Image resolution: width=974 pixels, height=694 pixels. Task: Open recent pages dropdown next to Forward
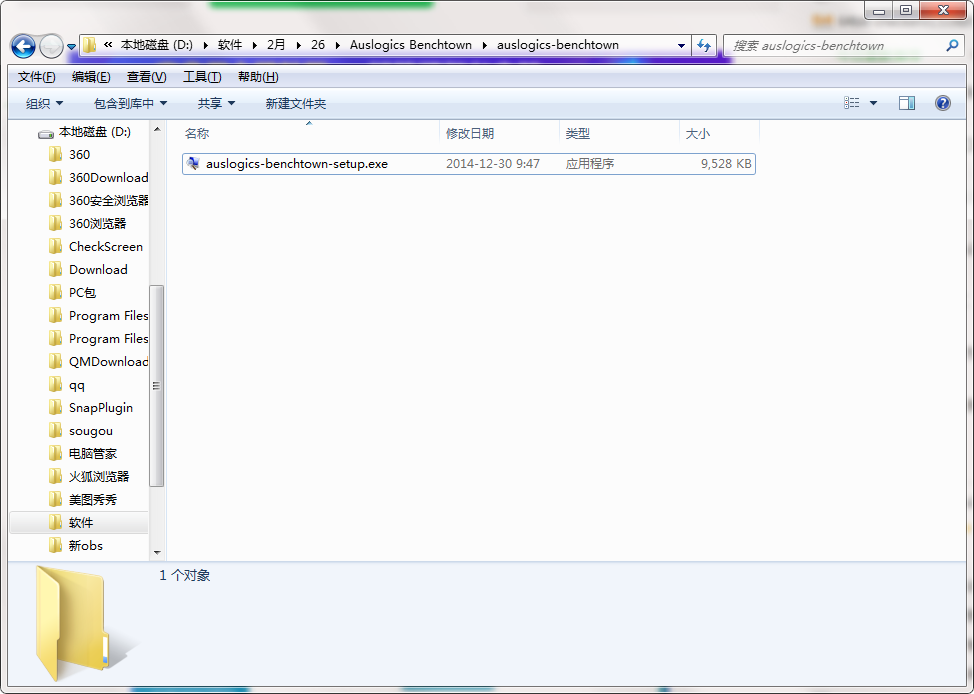71,47
